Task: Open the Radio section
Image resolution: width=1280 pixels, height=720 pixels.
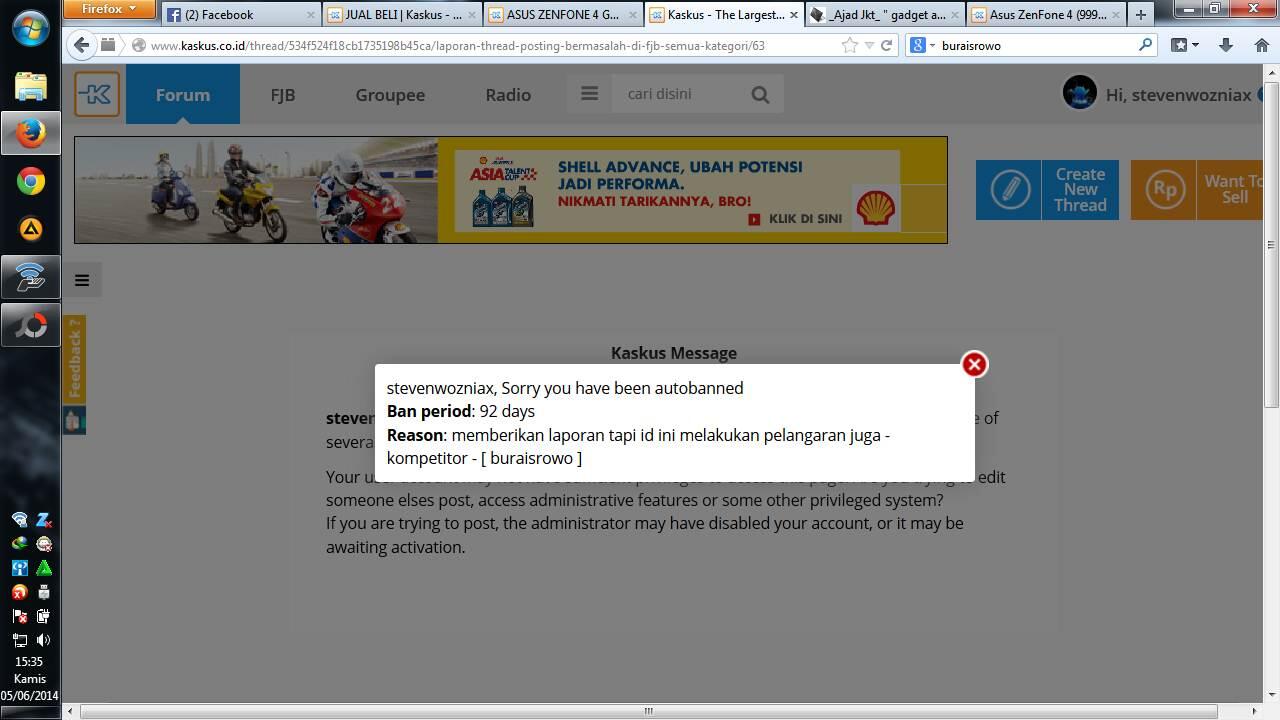Action: (508, 94)
